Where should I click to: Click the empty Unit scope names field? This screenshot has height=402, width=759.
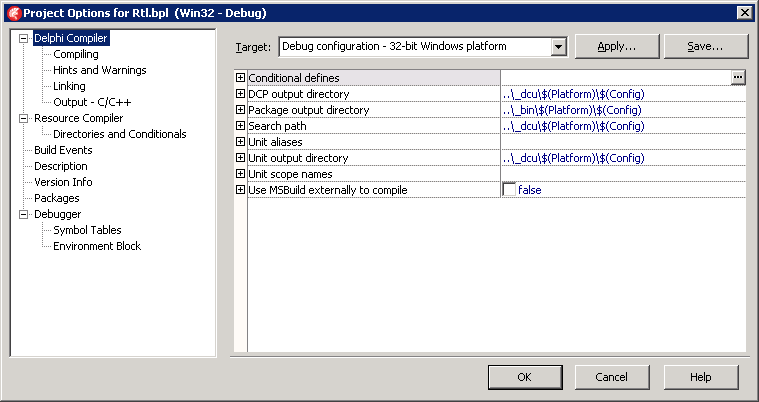point(623,174)
